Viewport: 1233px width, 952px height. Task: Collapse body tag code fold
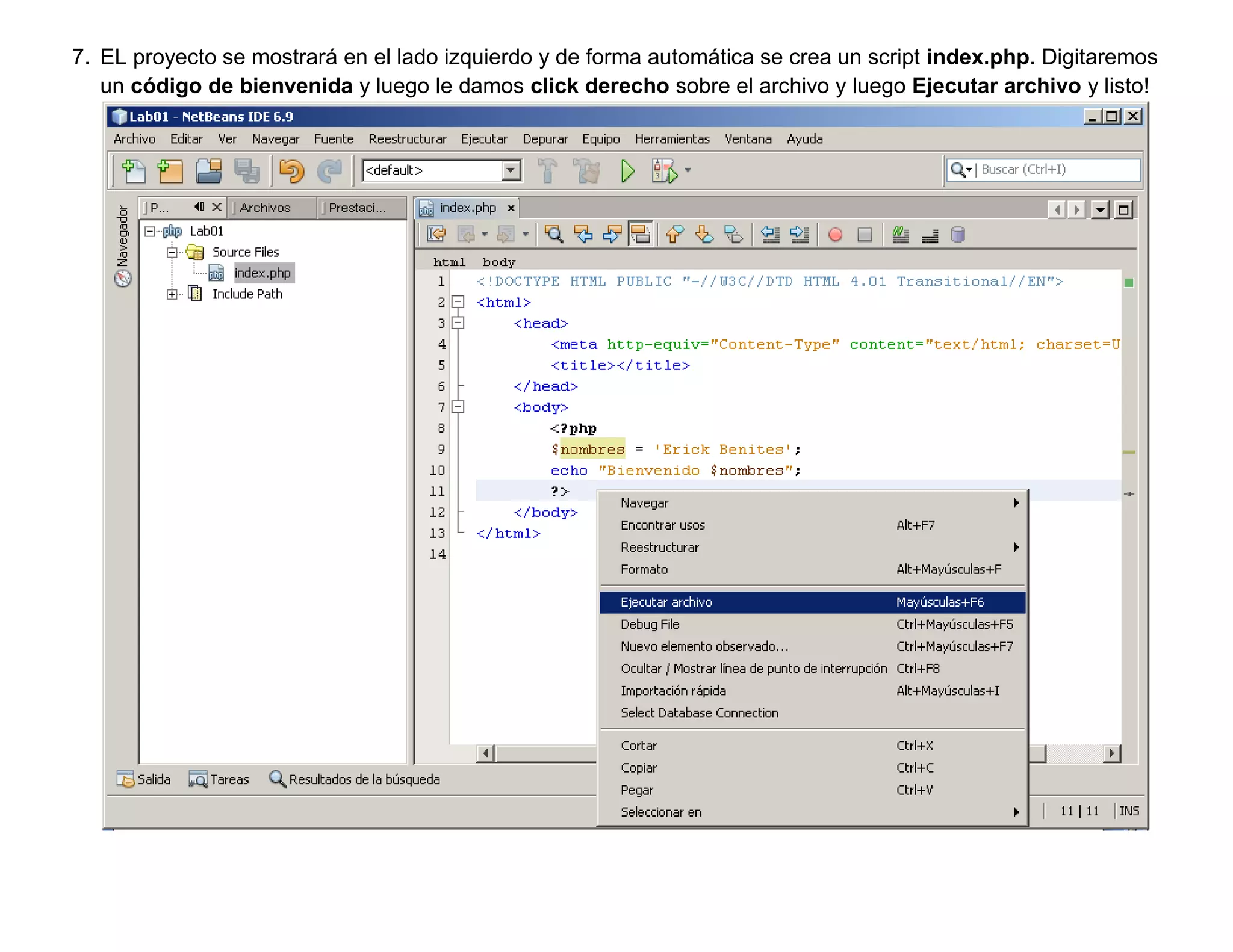(x=458, y=407)
